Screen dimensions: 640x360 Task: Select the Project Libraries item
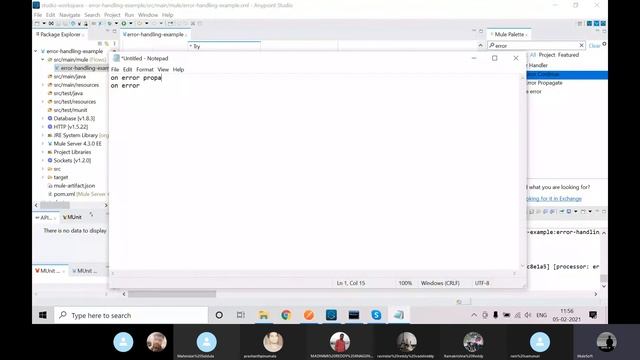(72, 152)
